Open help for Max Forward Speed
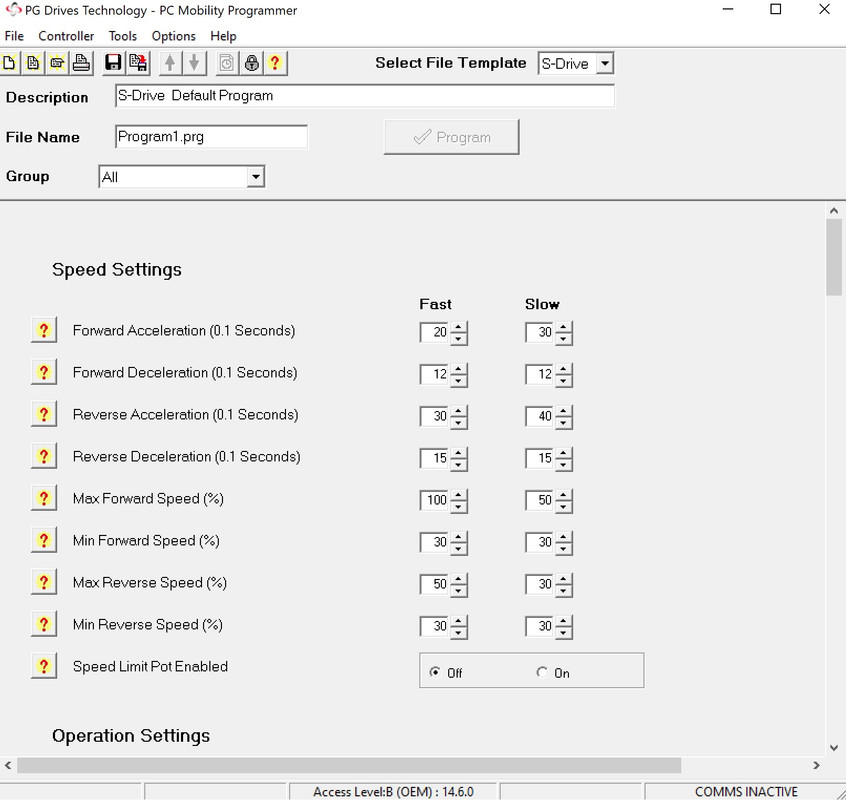 click(44, 498)
